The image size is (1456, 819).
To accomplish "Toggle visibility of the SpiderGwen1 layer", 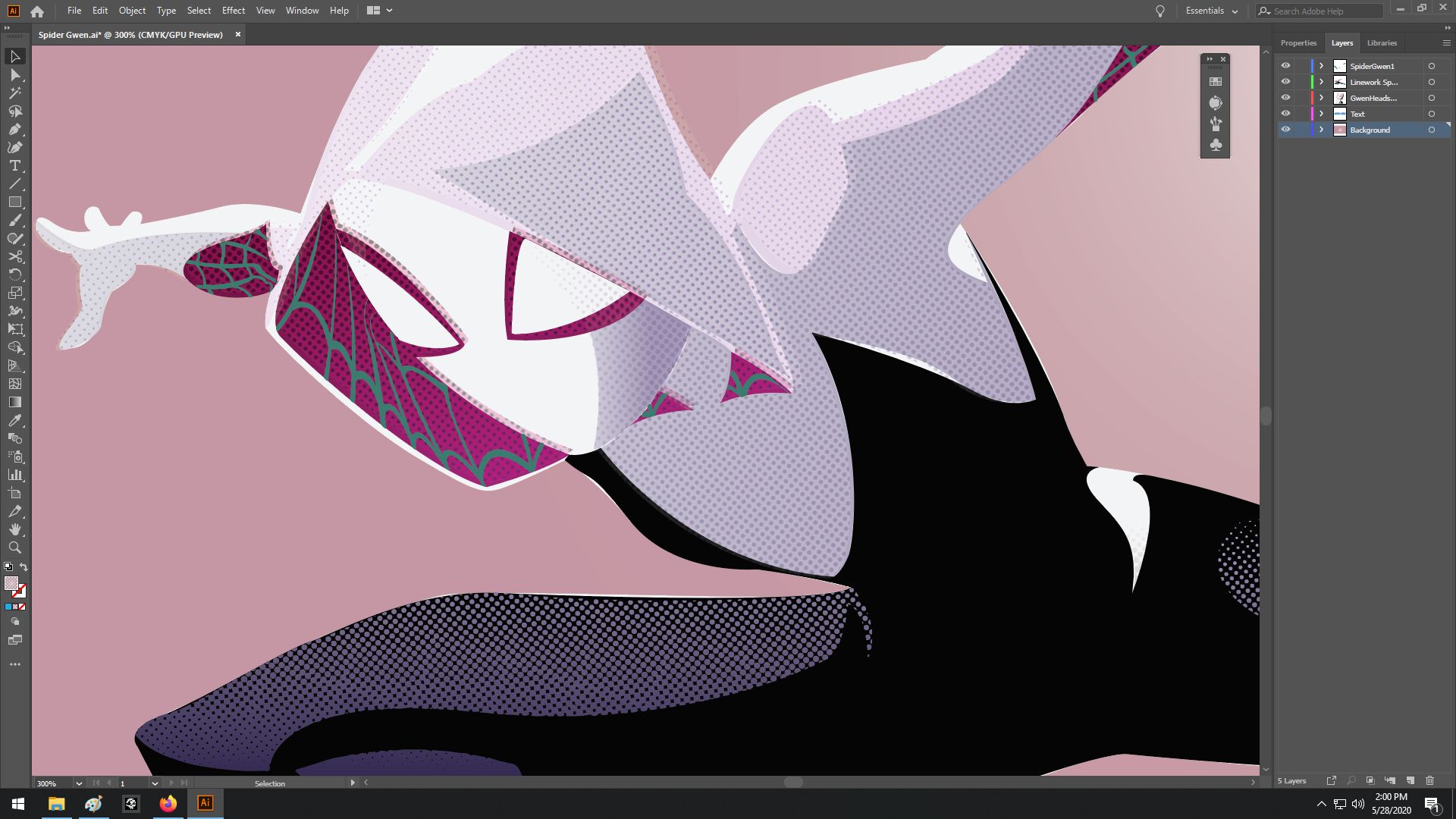I will 1285,66.
